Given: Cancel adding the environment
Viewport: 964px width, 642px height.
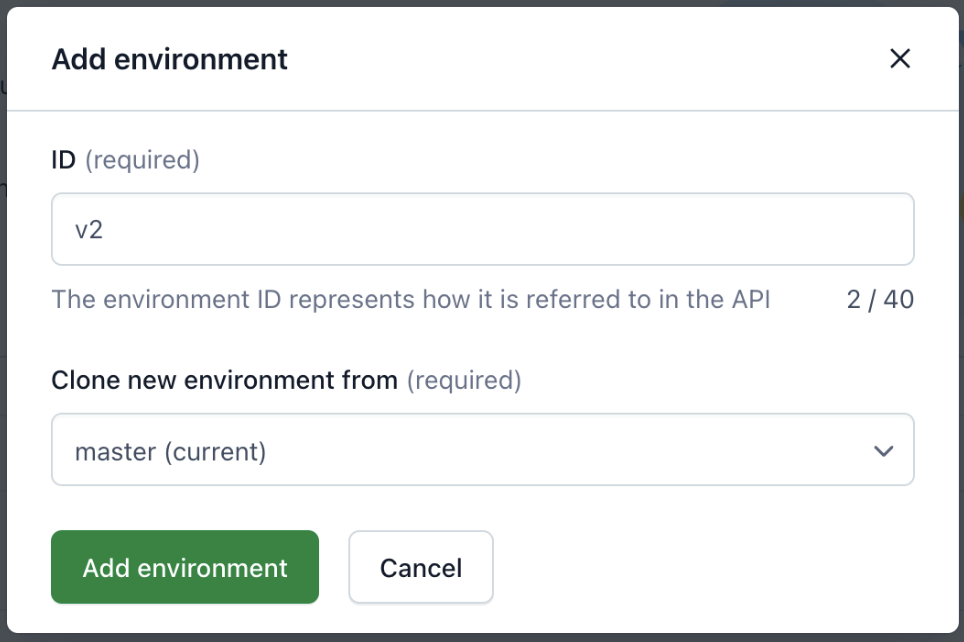Looking at the screenshot, I should coord(420,568).
